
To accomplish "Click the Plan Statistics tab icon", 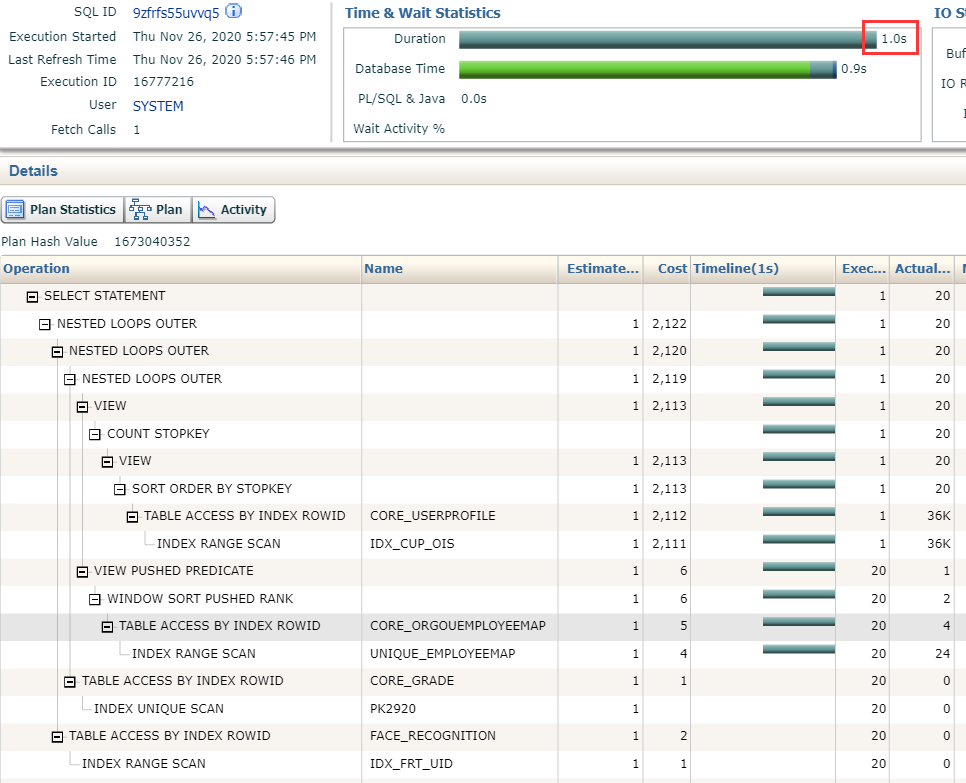I will pos(15,210).
